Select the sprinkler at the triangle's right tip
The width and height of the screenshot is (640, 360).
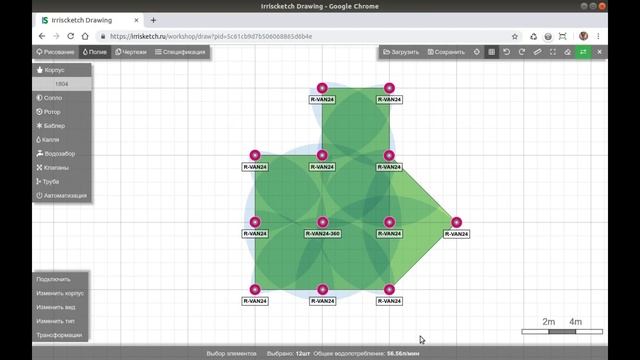click(456, 222)
